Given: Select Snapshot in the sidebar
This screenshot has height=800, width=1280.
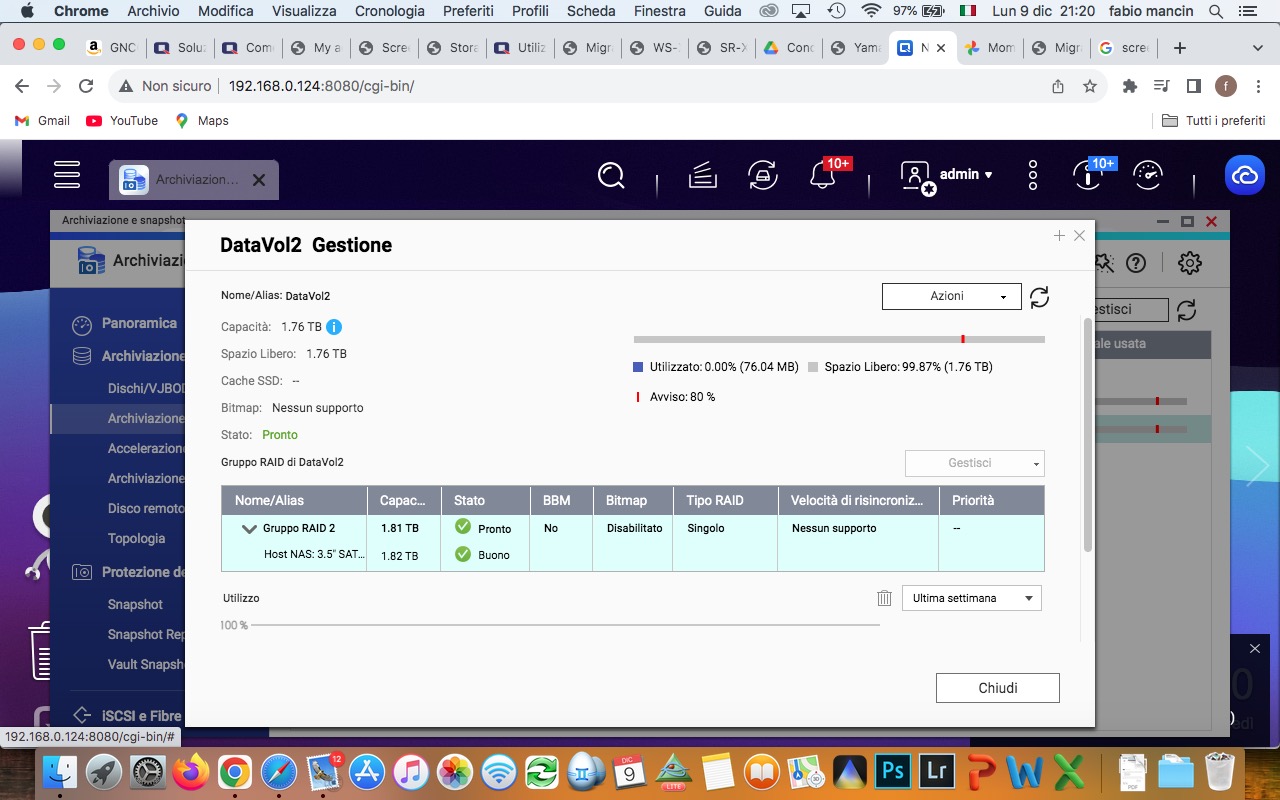Looking at the screenshot, I should tap(135, 604).
